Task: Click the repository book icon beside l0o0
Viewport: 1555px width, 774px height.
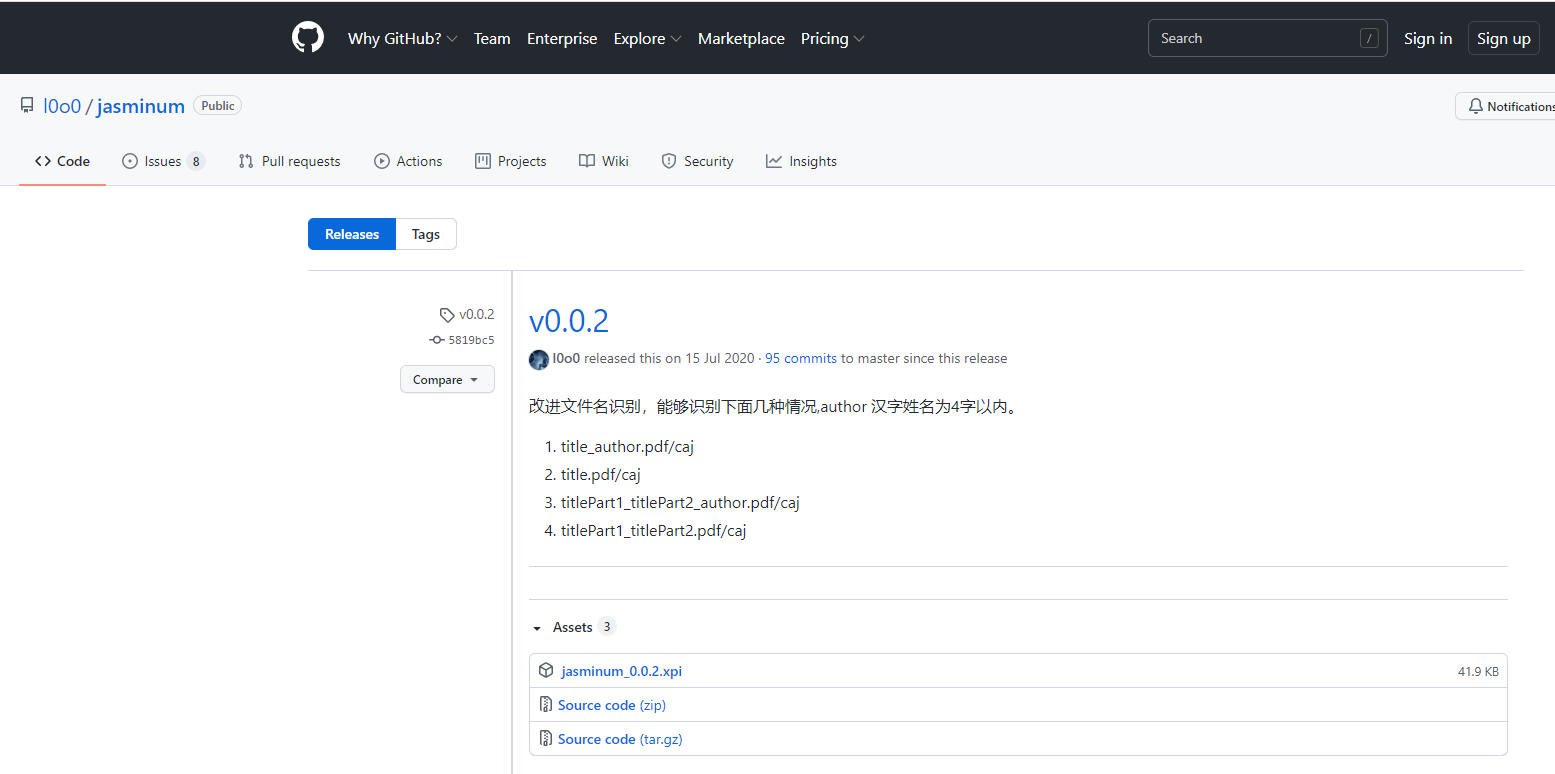Action: pos(27,106)
